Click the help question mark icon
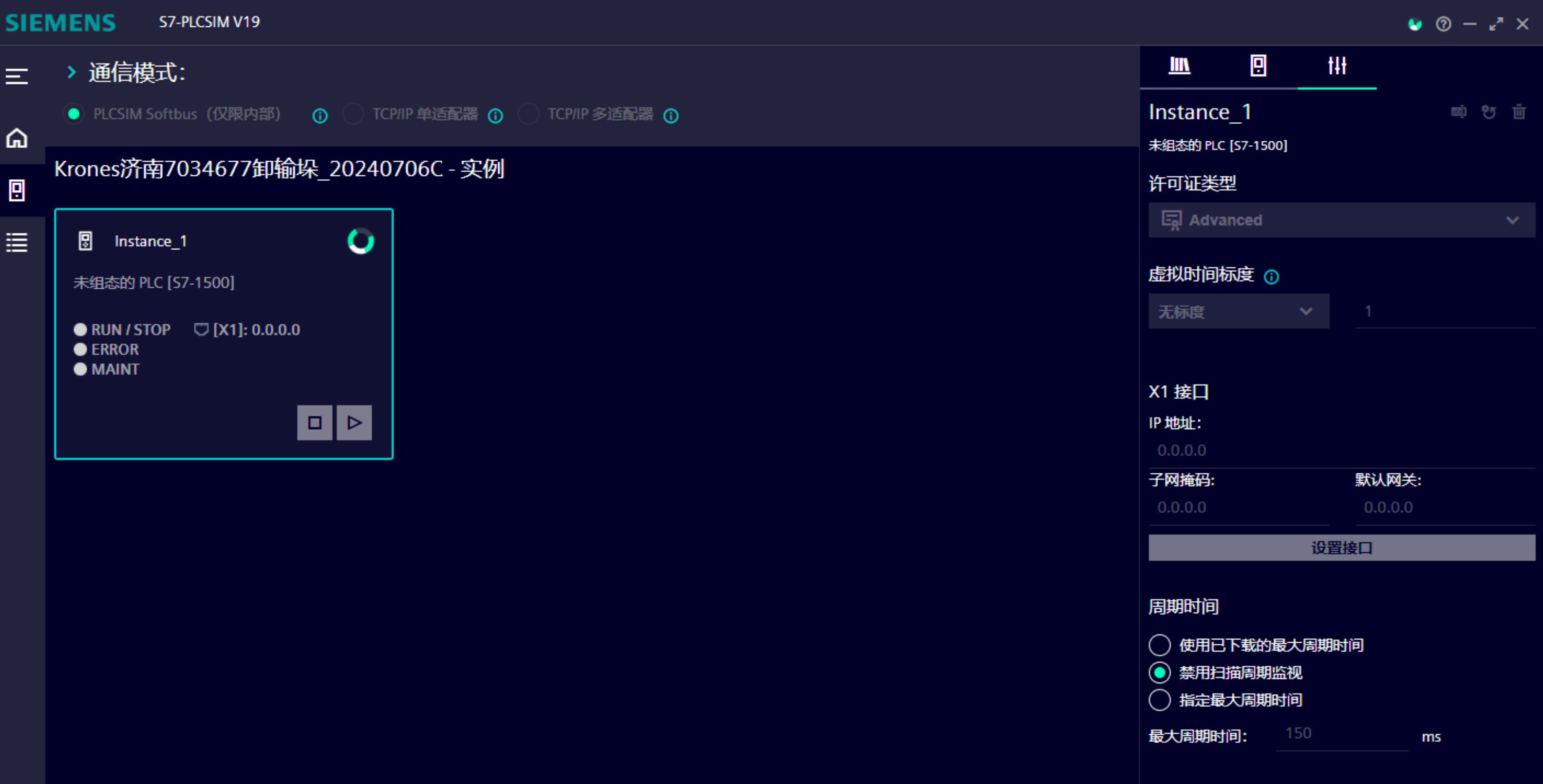1543x784 pixels. click(x=1443, y=24)
